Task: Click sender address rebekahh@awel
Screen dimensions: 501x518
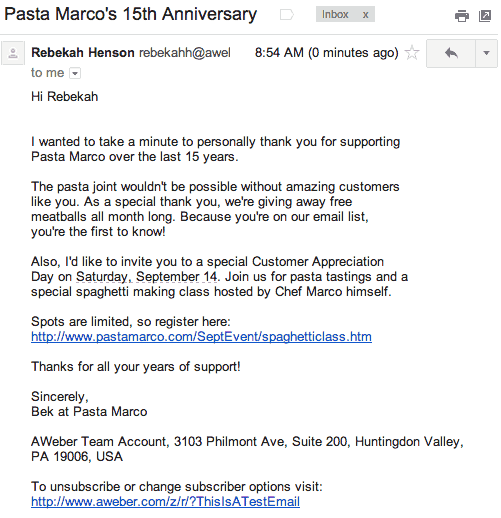Action: (x=185, y=53)
